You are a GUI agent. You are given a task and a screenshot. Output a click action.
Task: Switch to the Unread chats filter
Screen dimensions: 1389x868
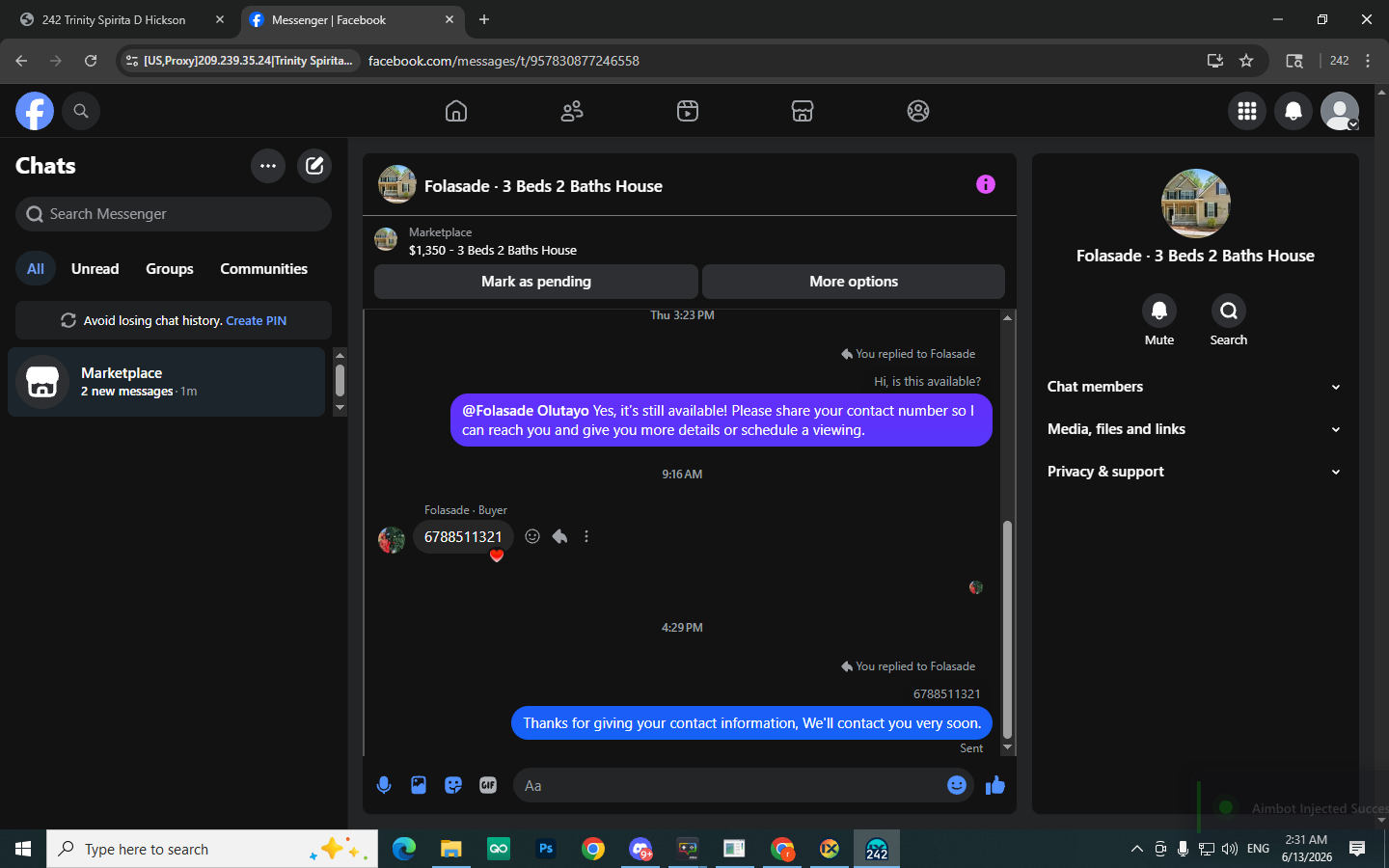[95, 269]
